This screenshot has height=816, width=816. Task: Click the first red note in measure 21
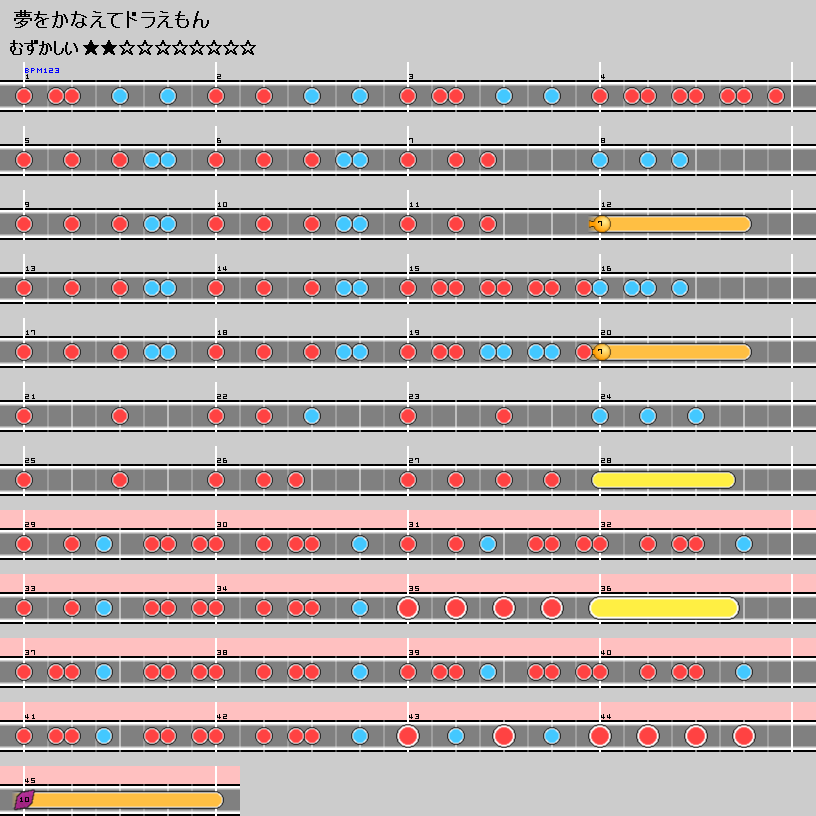[24, 416]
